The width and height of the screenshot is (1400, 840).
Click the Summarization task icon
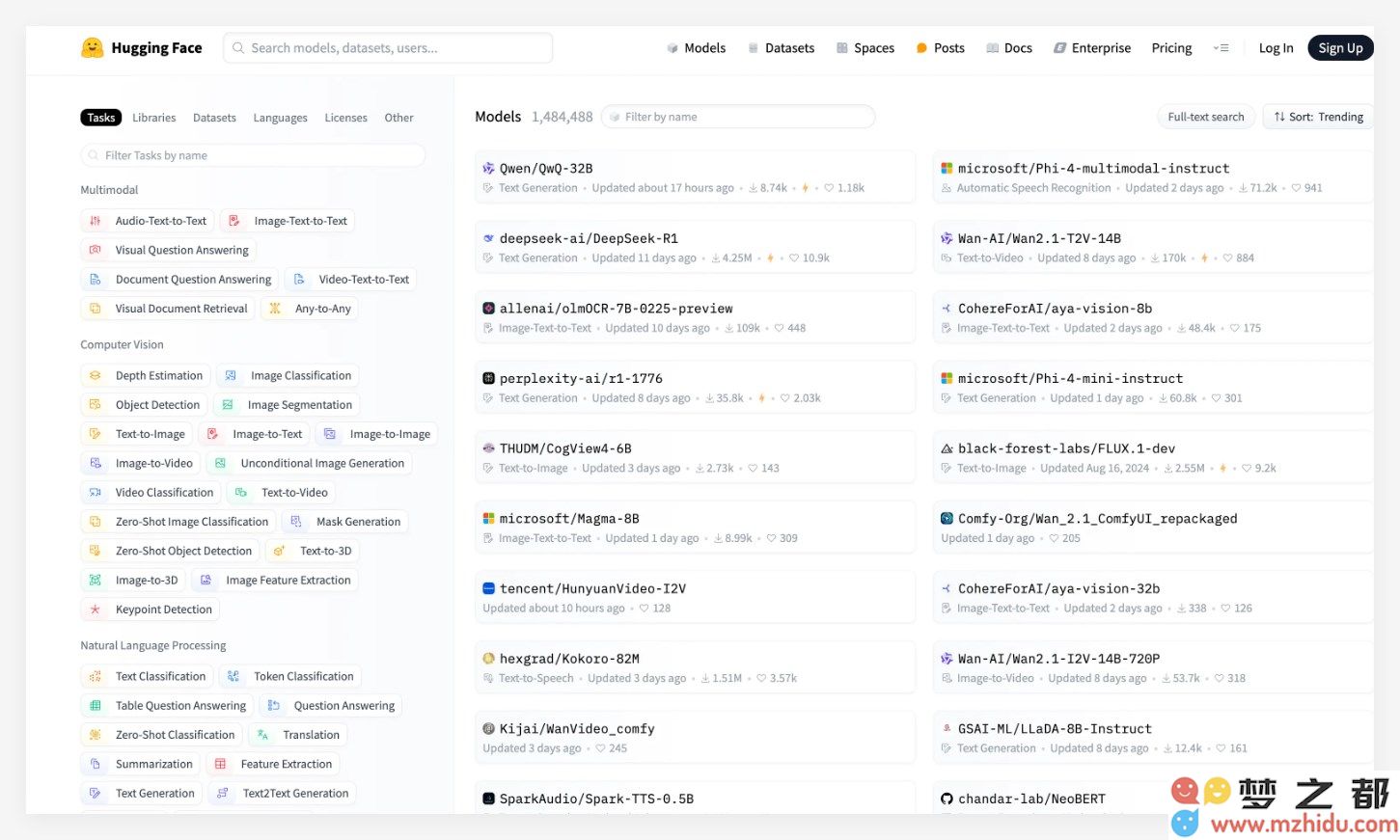coord(95,764)
